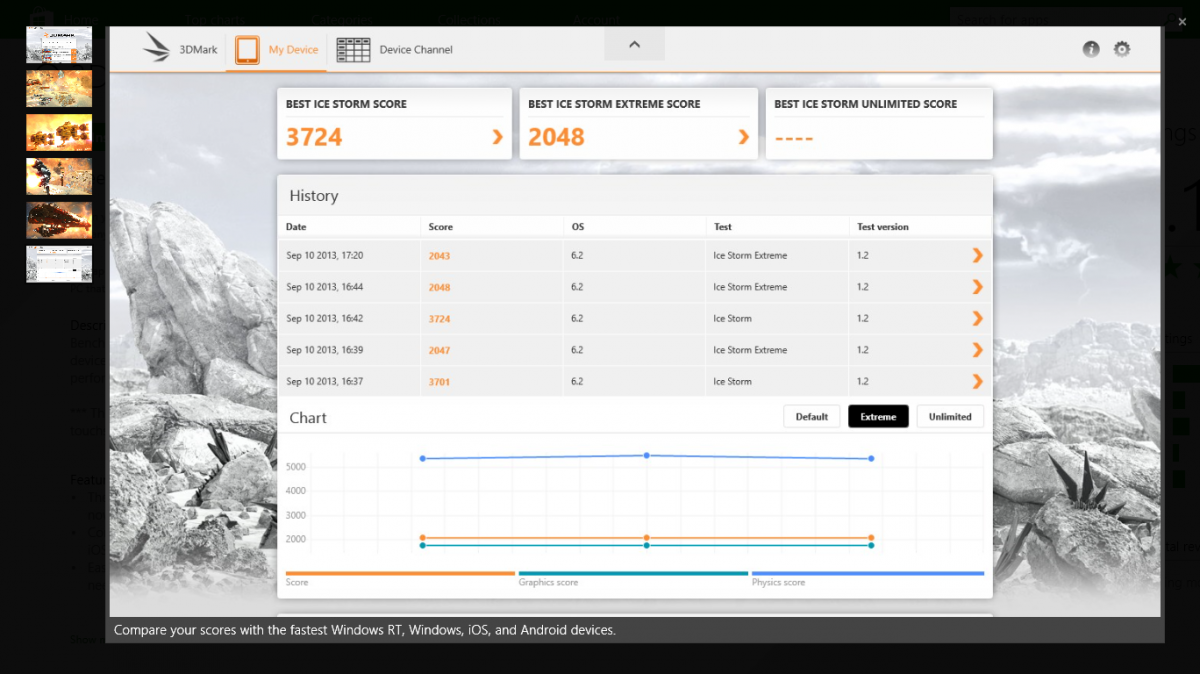This screenshot has width=1200, height=674.
Task: Click the dashes on Ice Storm Unlimited card
Action: click(794, 138)
